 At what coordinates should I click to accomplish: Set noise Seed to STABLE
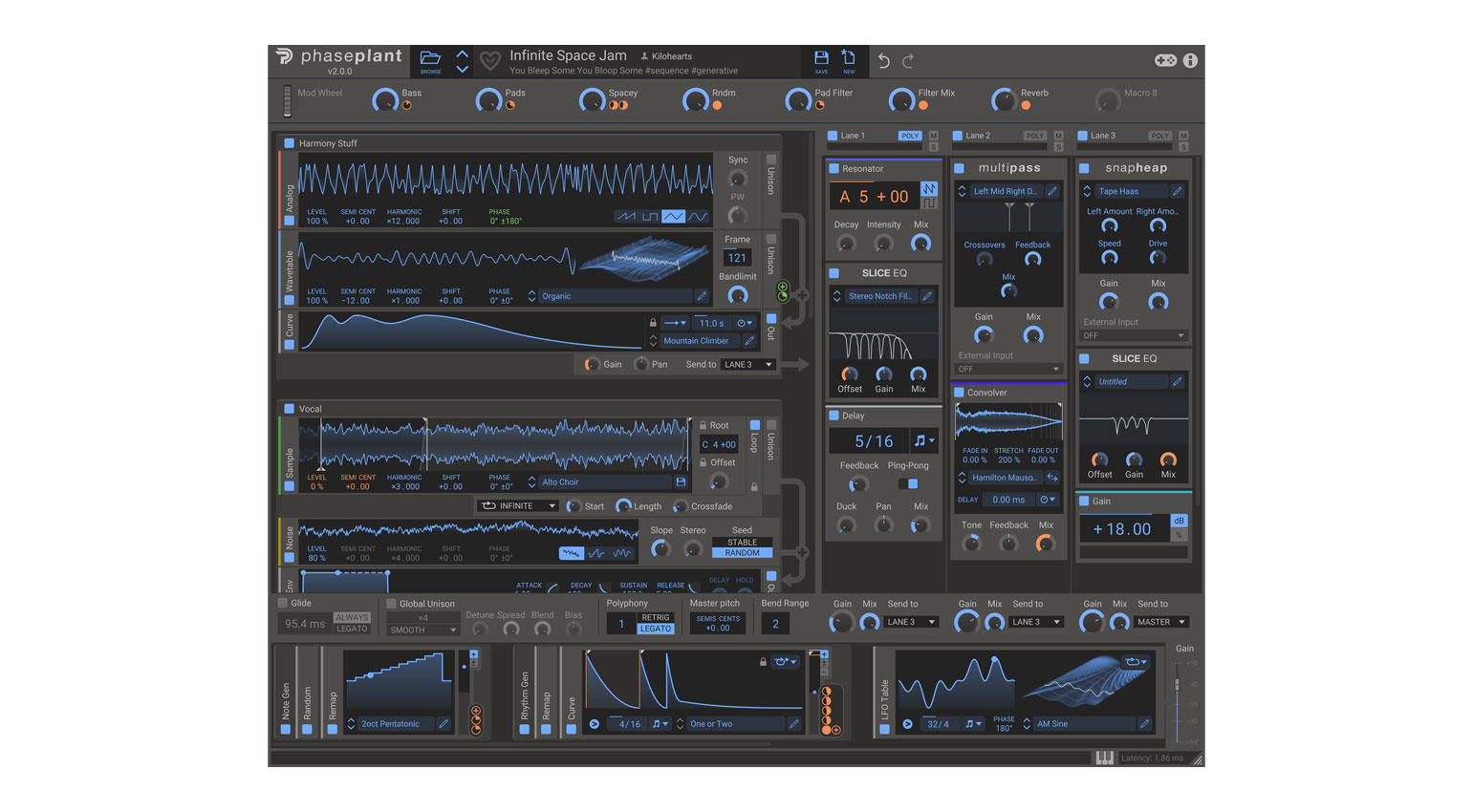click(742, 543)
